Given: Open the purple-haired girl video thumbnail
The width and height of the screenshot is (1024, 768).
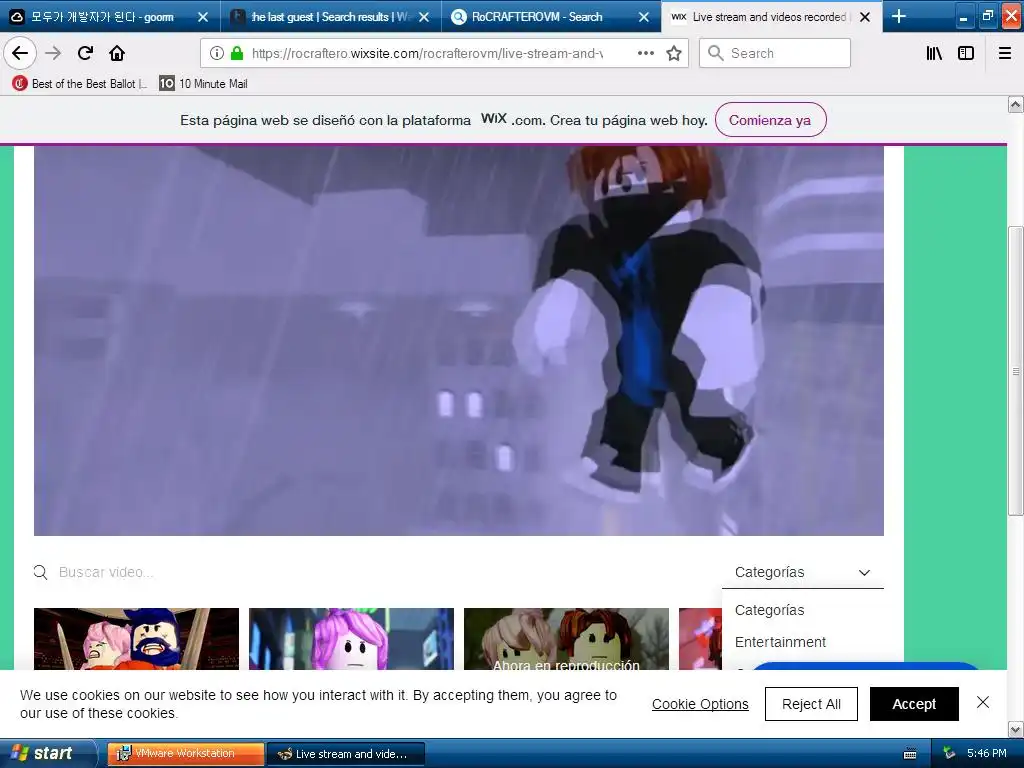Looking at the screenshot, I should click(x=351, y=639).
